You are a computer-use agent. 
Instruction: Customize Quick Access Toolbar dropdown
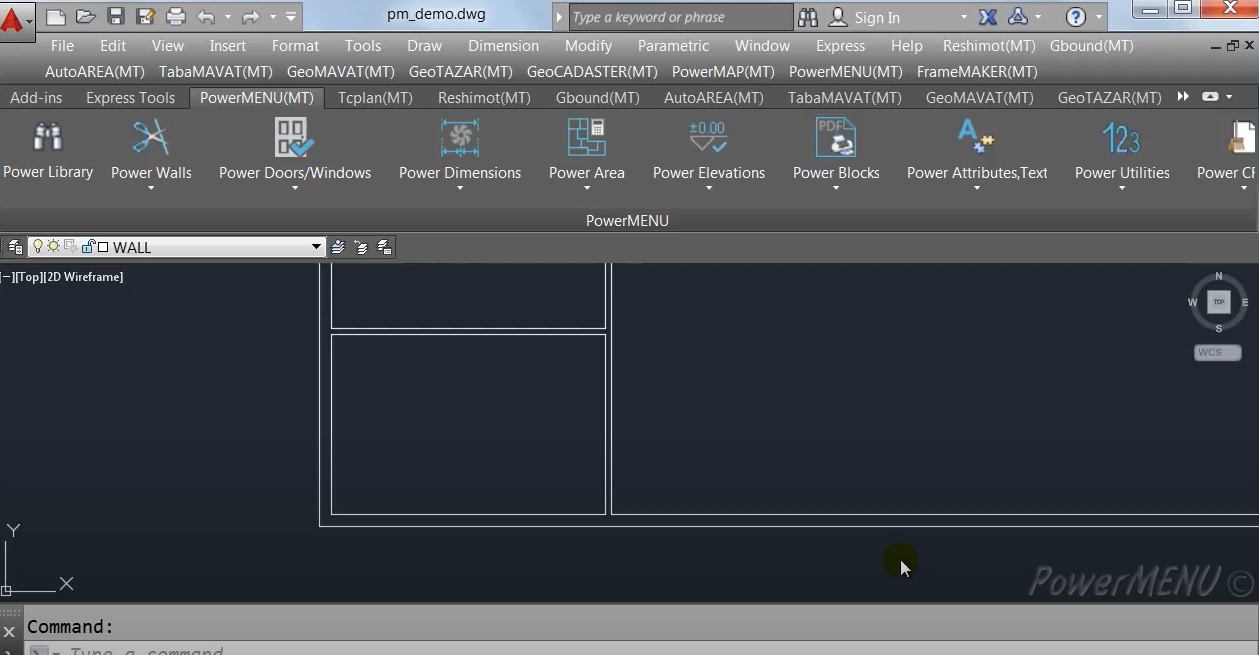coord(291,17)
